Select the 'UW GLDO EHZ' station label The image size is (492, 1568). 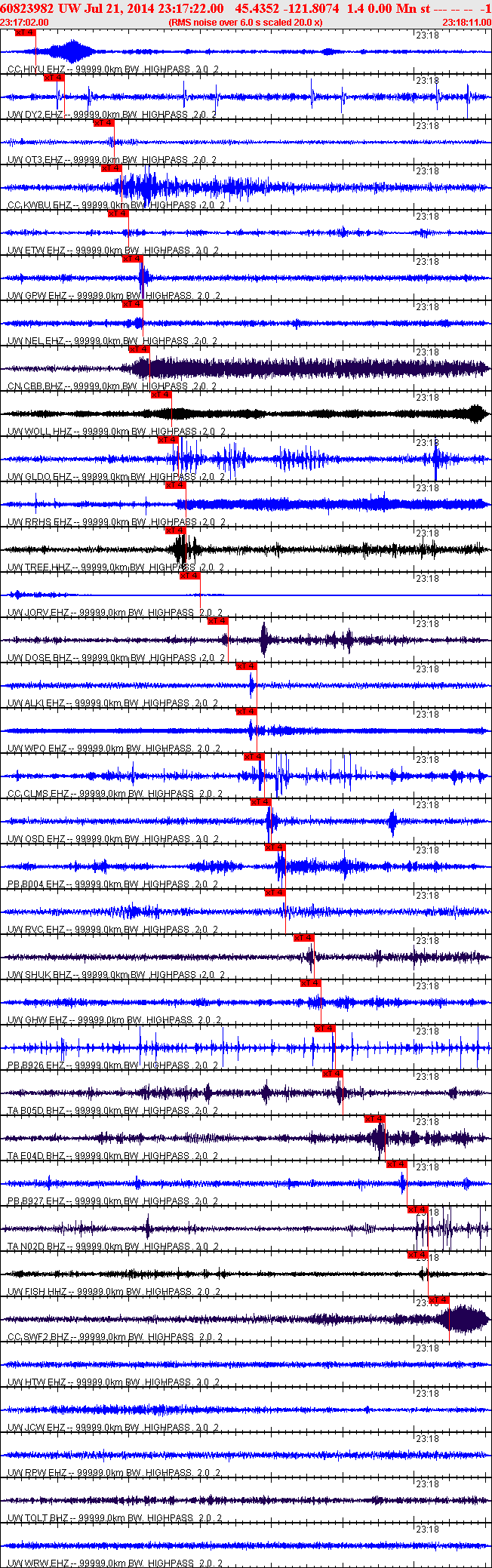[x=40, y=477]
